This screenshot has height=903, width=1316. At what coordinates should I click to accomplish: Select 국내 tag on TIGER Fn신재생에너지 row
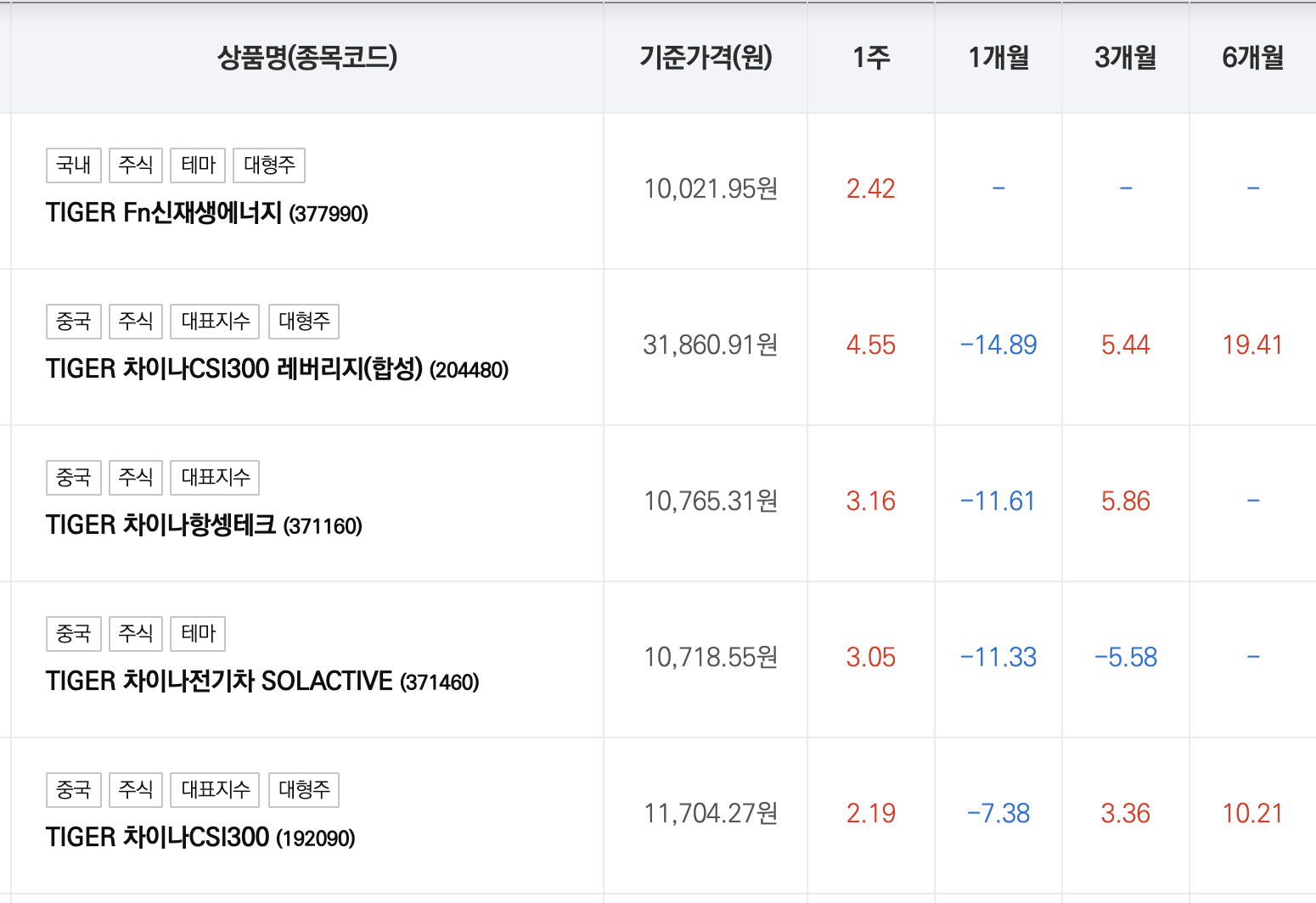(x=74, y=165)
